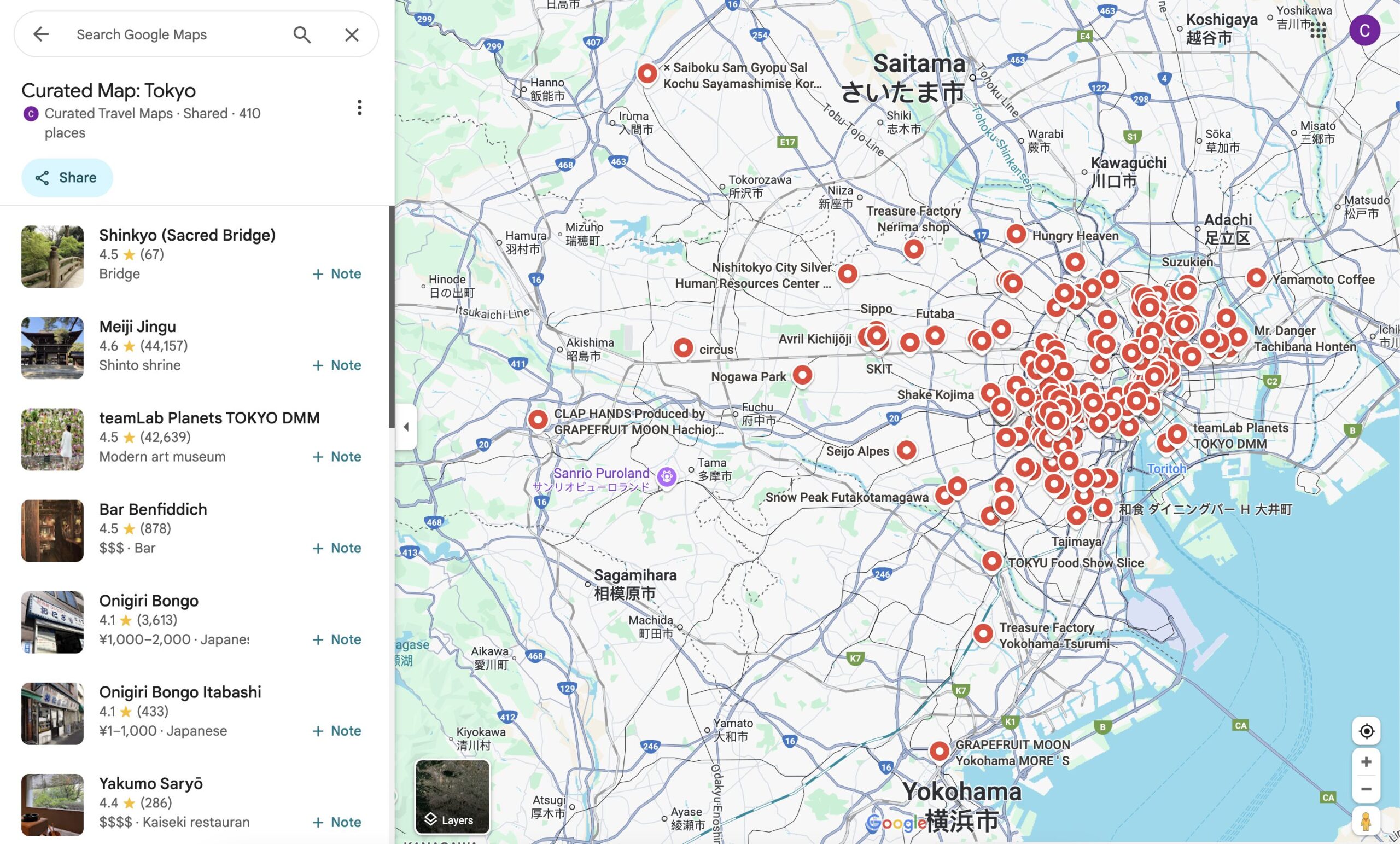1400x844 pixels.
Task: Open Shinkyo (Sacred Bridge) thumbnail photo
Action: click(52, 257)
